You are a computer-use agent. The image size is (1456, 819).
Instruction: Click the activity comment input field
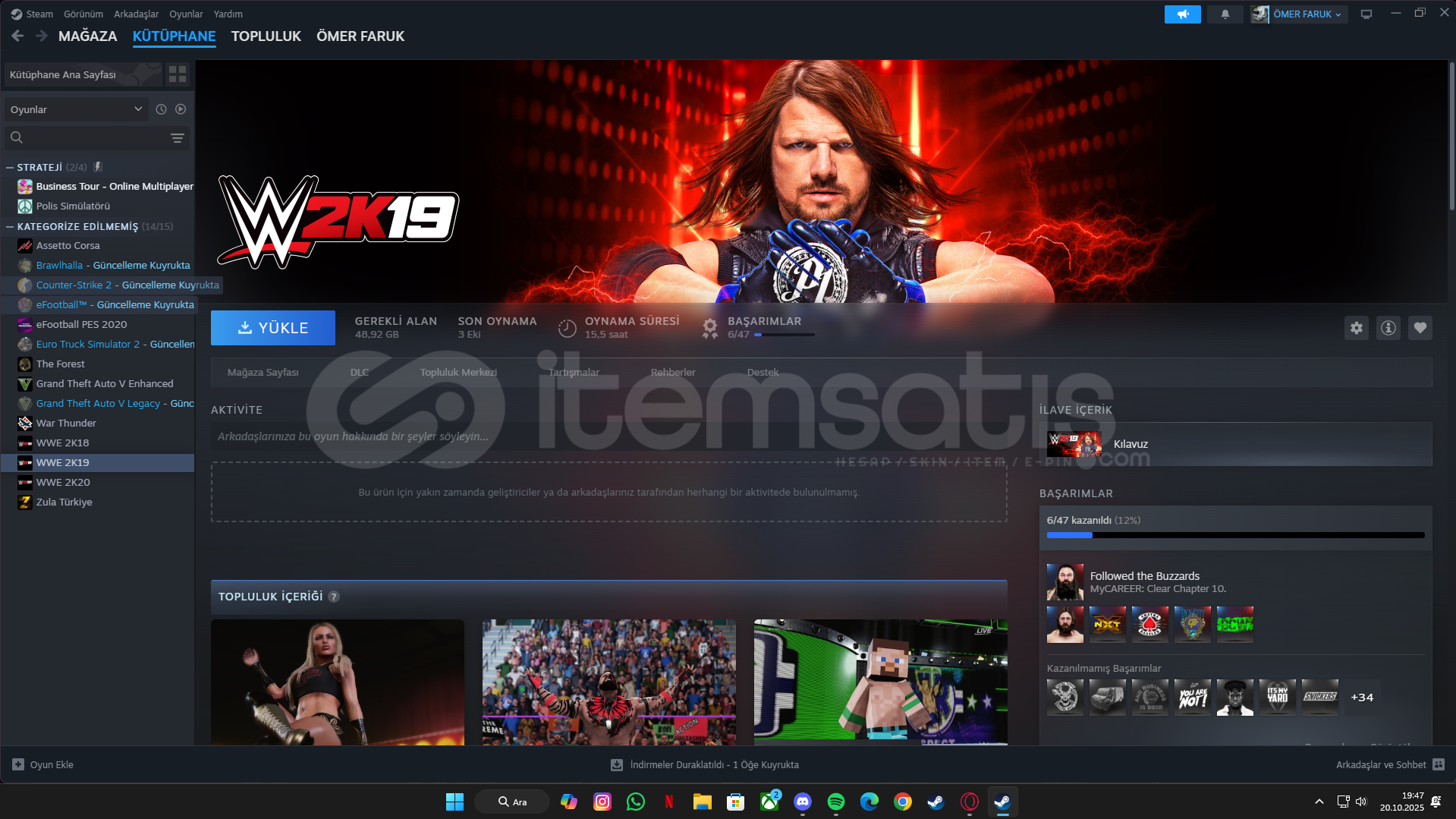point(609,436)
